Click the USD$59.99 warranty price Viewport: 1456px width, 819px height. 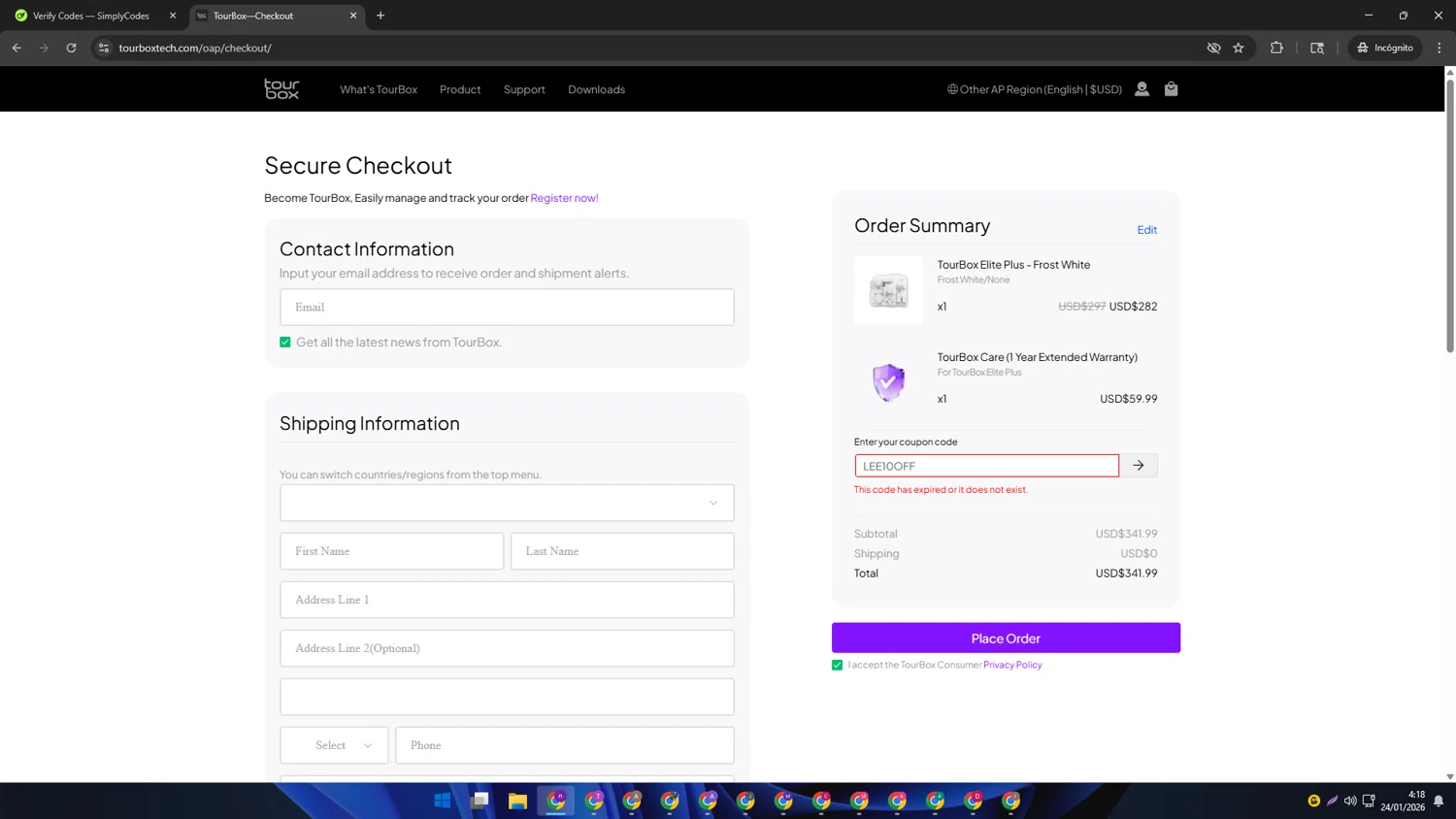(1128, 399)
